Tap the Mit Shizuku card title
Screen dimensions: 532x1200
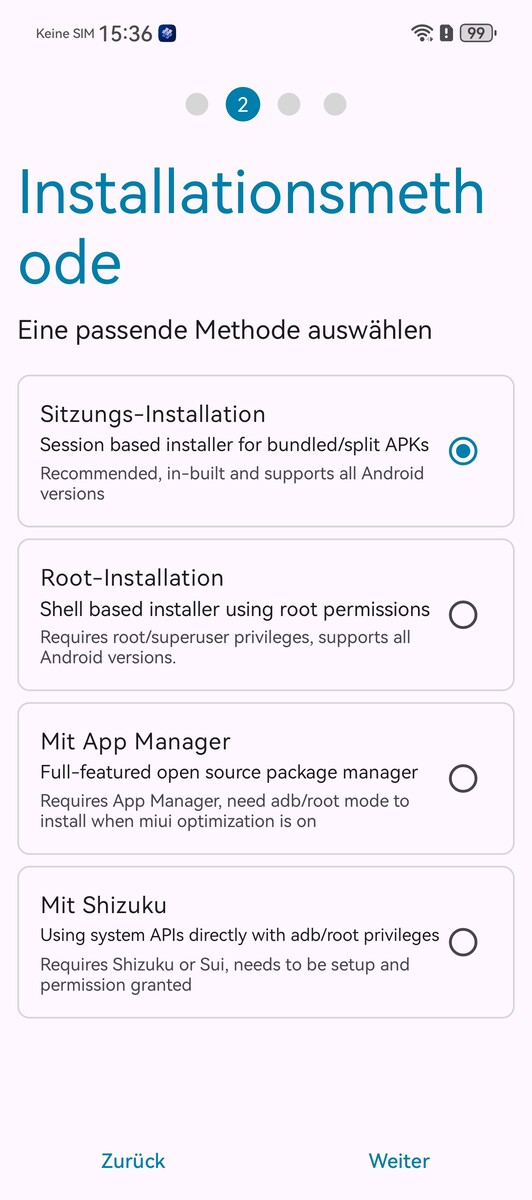(104, 905)
